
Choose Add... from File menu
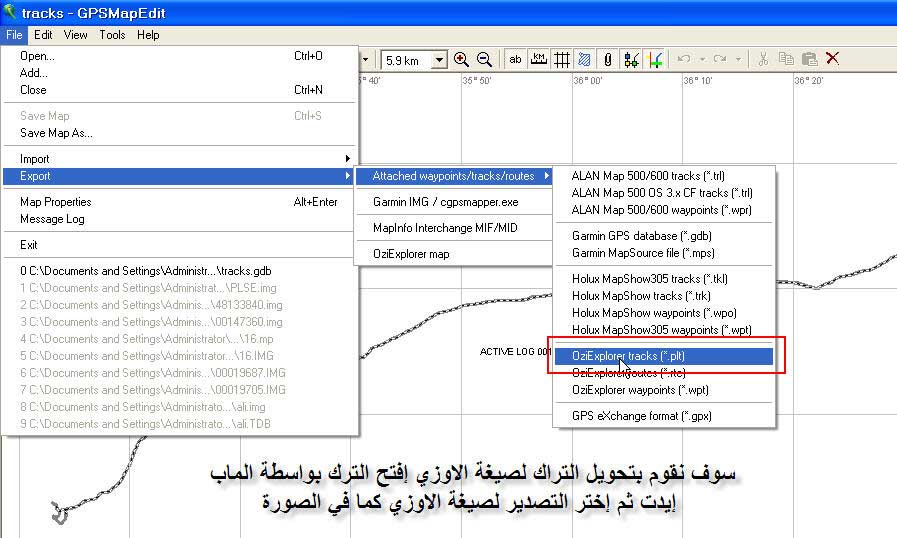[179, 73]
